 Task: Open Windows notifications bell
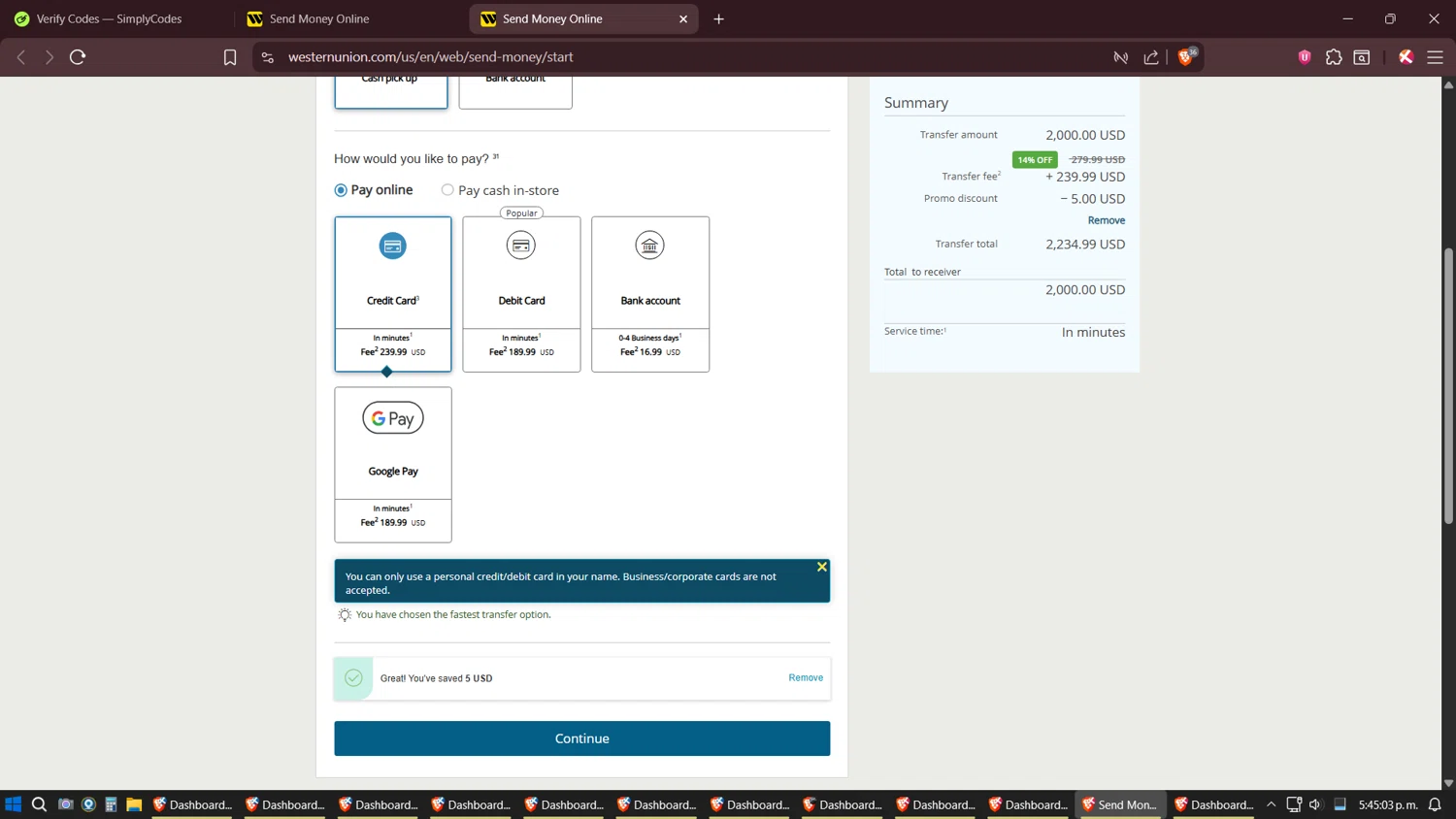[1435, 804]
